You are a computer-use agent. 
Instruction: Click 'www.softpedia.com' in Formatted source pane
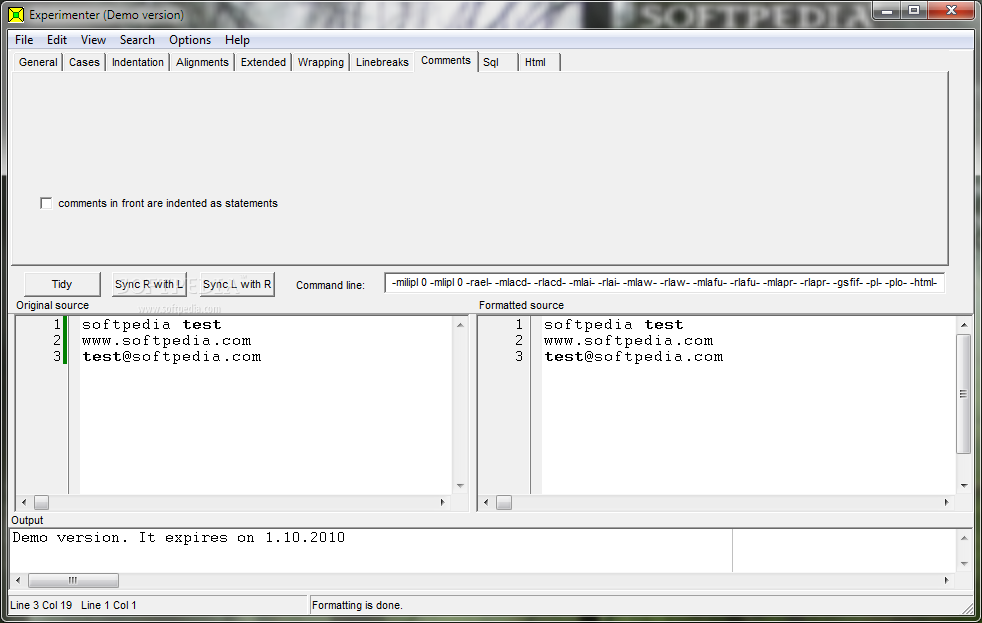pos(628,341)
